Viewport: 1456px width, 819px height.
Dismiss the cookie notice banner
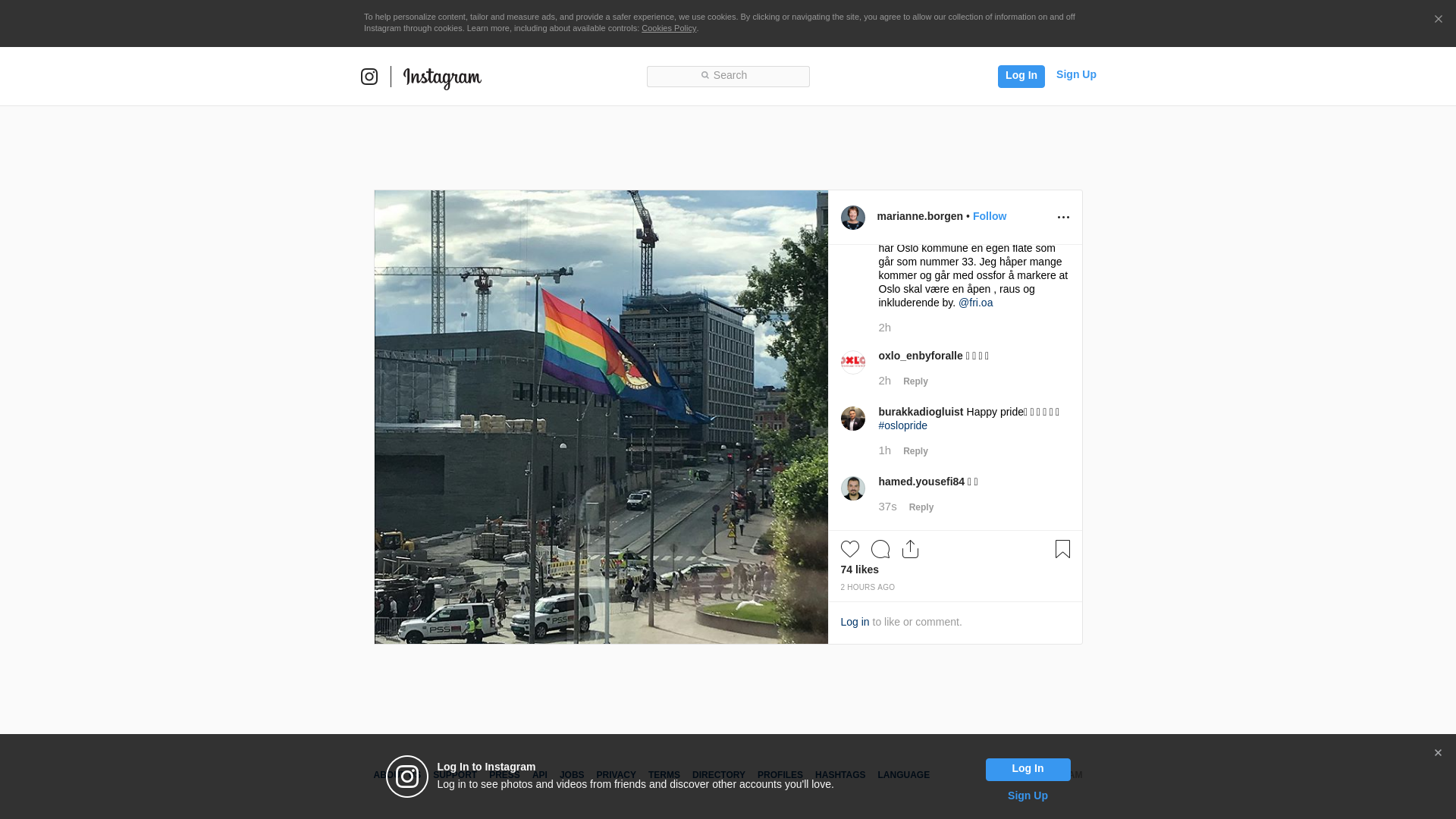1438,19
